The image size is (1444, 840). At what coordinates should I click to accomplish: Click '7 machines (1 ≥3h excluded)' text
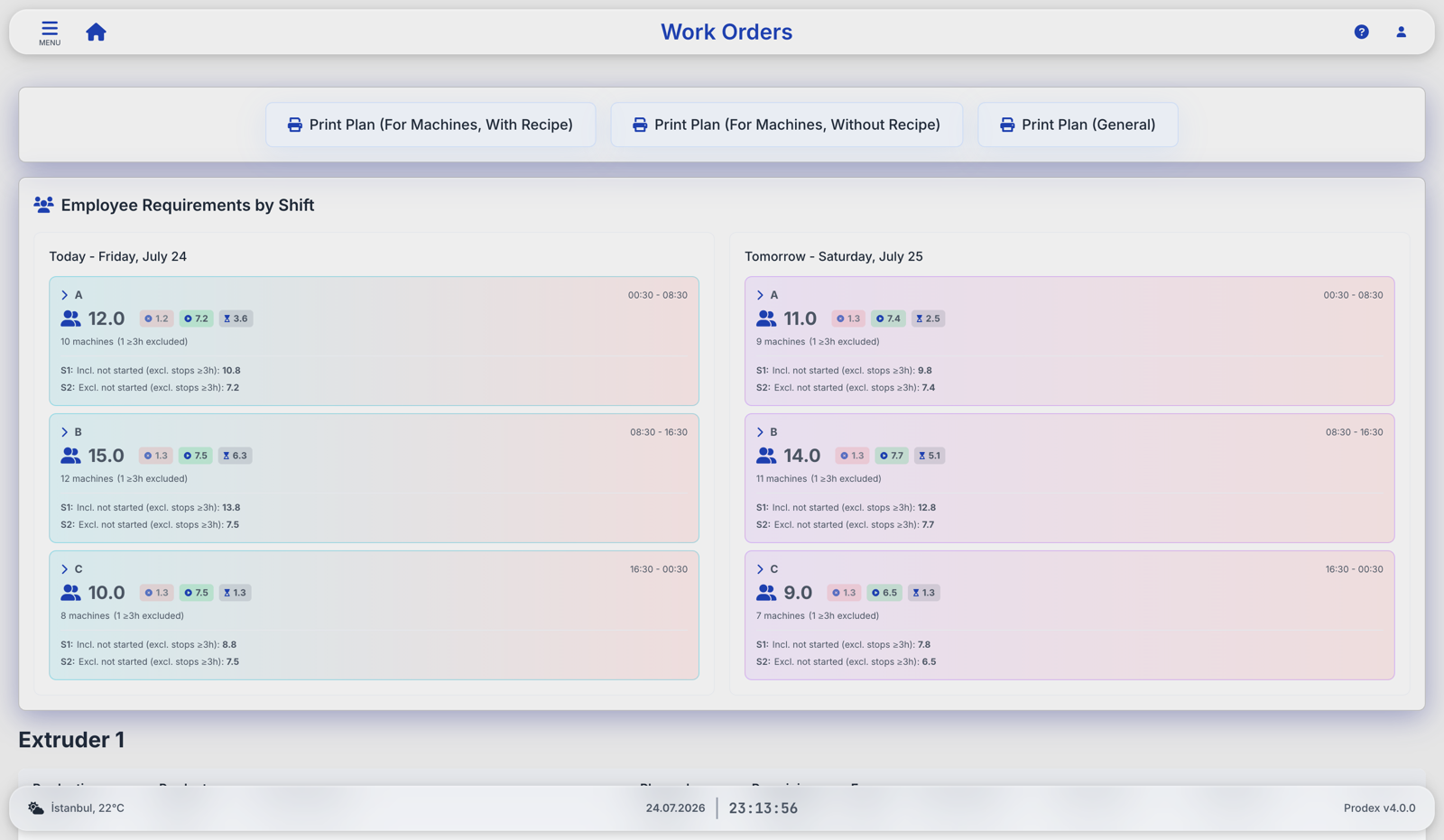pyautogui.click(x=818, y=616)
